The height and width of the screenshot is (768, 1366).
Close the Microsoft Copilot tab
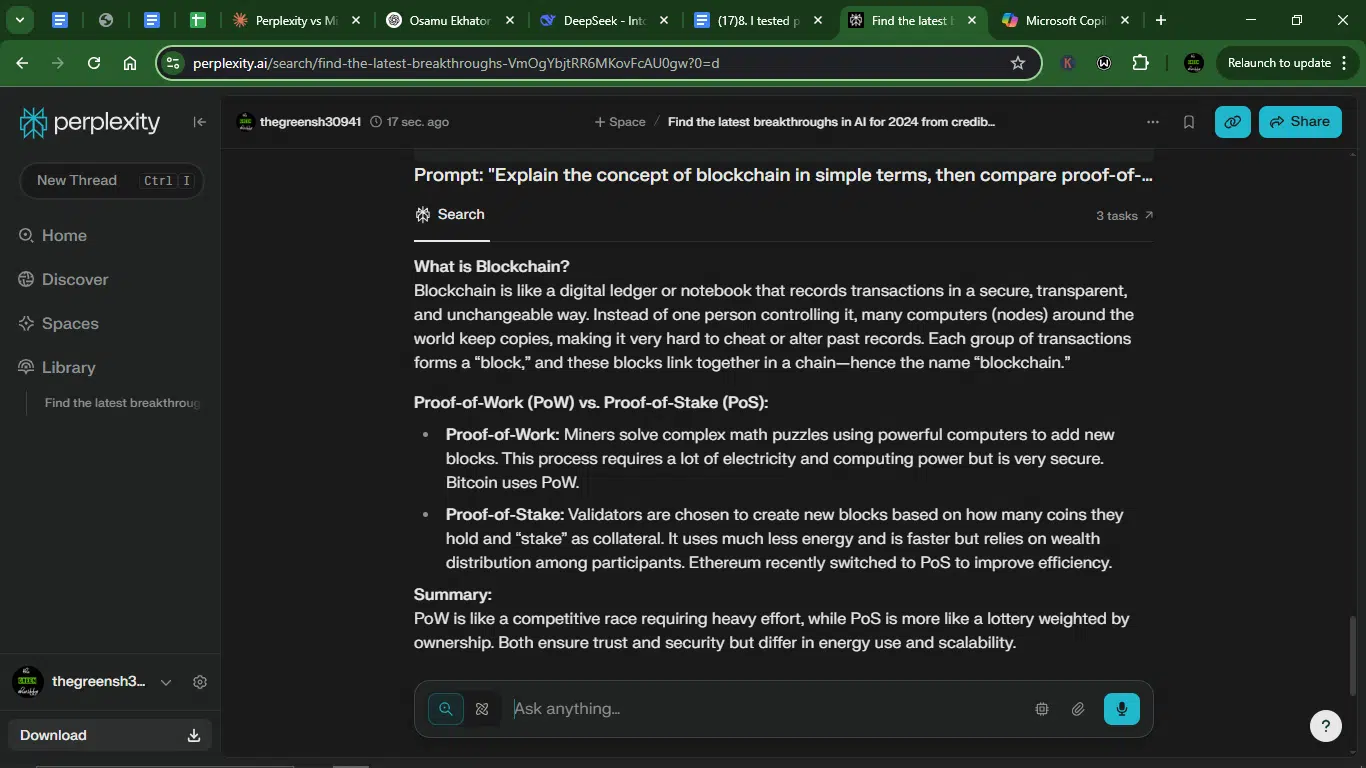pyautogui.click(x=1125, y=20)
